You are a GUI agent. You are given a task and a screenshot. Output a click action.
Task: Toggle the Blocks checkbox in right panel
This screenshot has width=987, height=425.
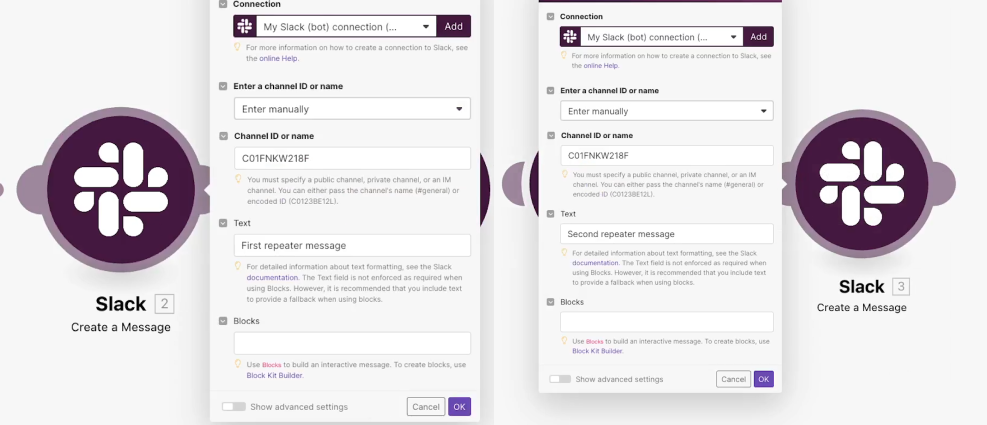(551, 302)
